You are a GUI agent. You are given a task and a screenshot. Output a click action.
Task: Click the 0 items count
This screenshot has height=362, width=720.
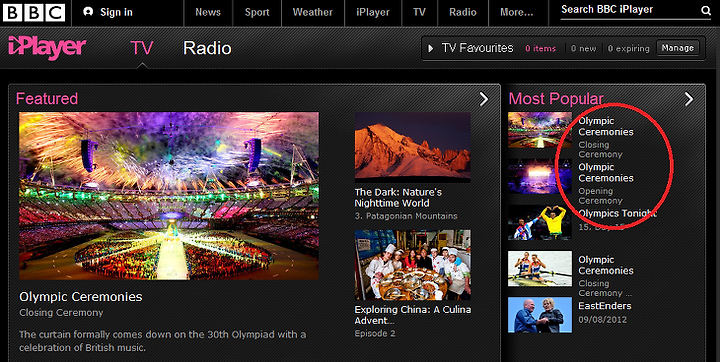click(x=540, y=48)
